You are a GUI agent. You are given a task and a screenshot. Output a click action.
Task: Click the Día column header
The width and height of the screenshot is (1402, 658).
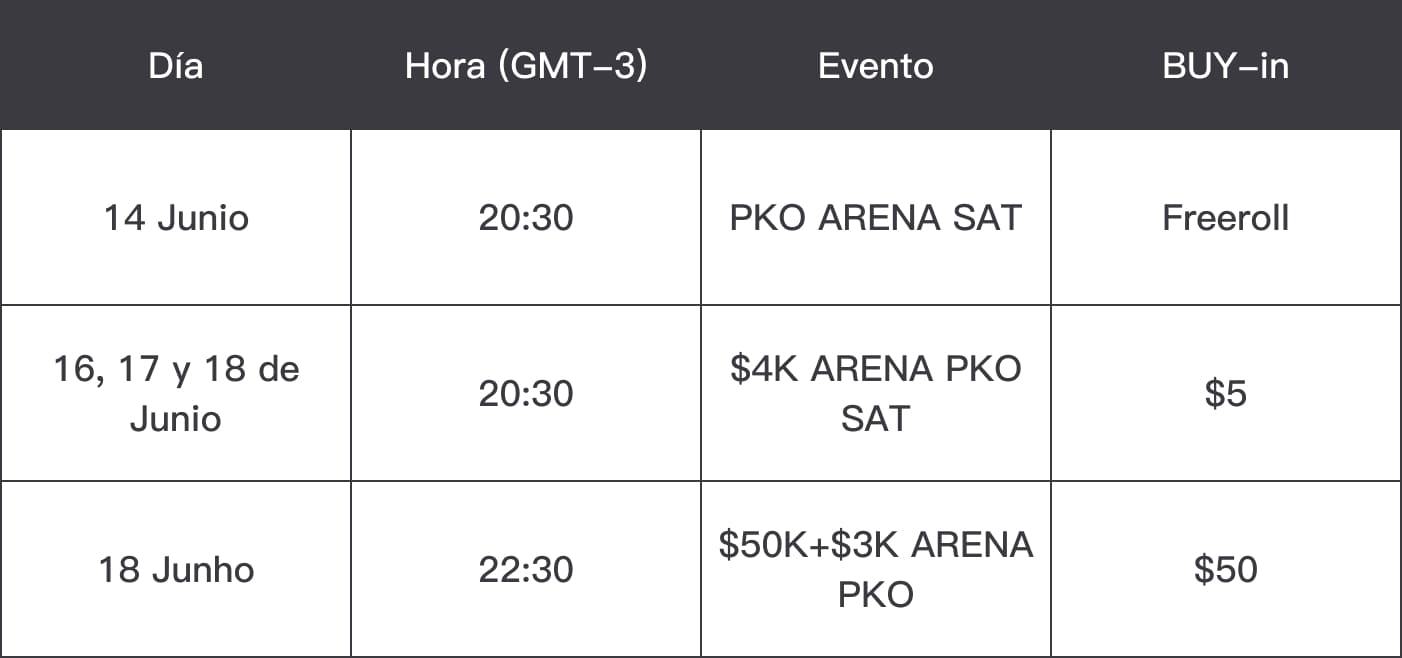coord(175,66)
